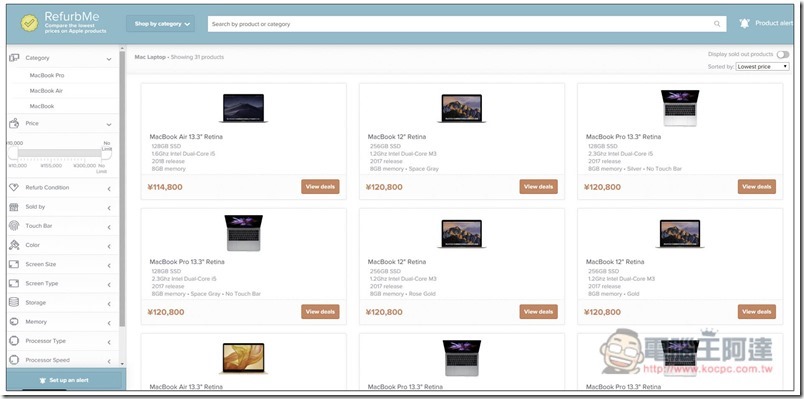
Task: Click the Touch Bar fingerprint icon
Action: (x=14, y=226)
